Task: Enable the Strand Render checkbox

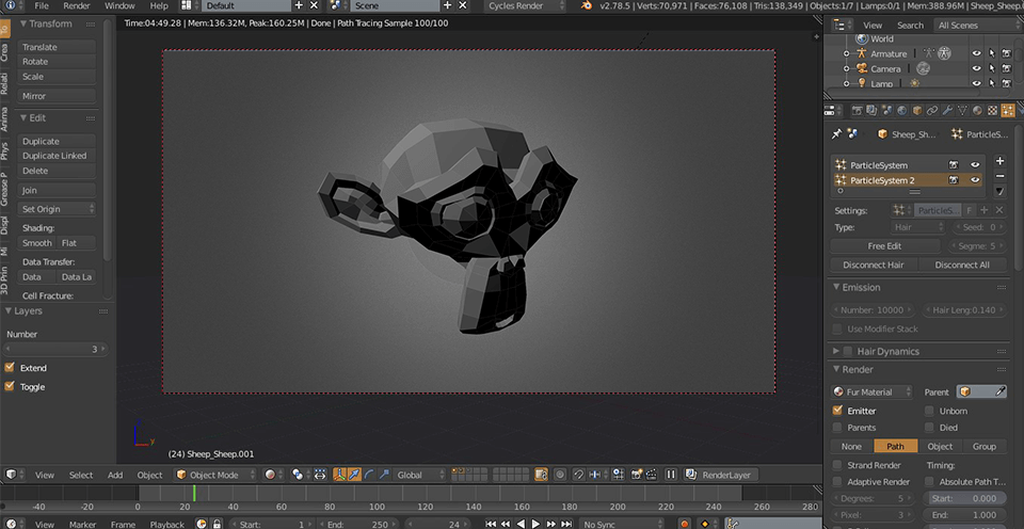Action: pos(837,465)
